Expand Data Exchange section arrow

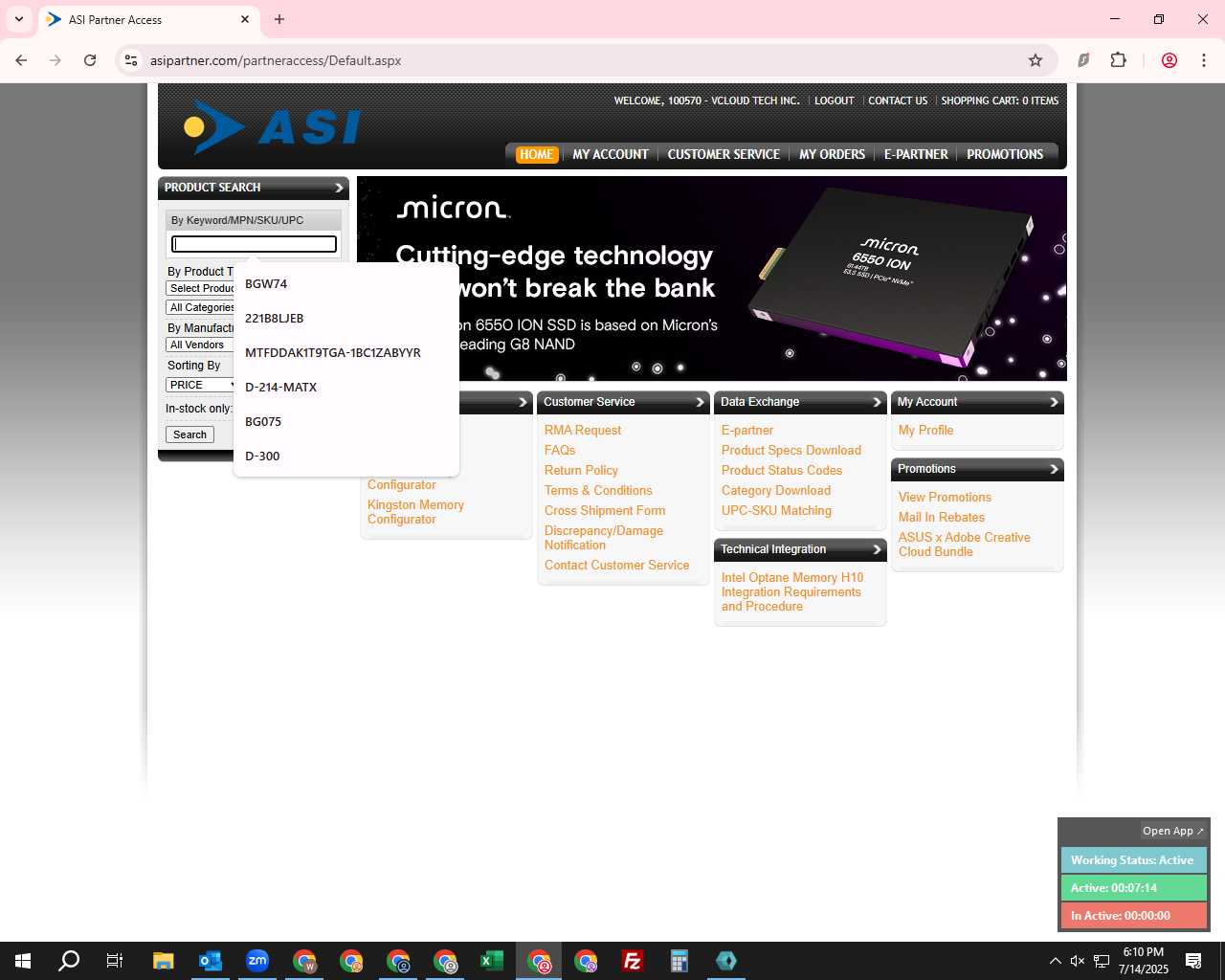[x=877, y=402]
